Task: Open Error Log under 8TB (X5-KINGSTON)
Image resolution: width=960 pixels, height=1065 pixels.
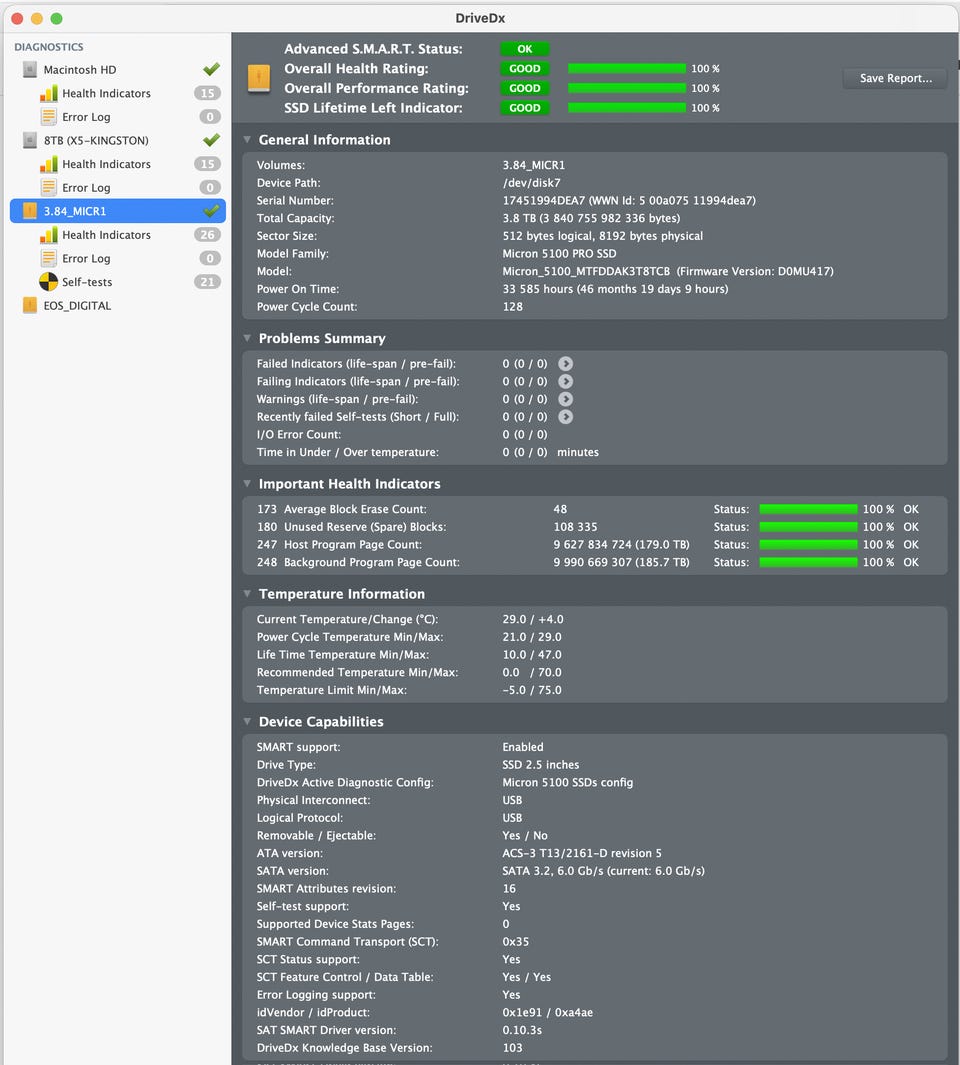Action: point(86,187)
